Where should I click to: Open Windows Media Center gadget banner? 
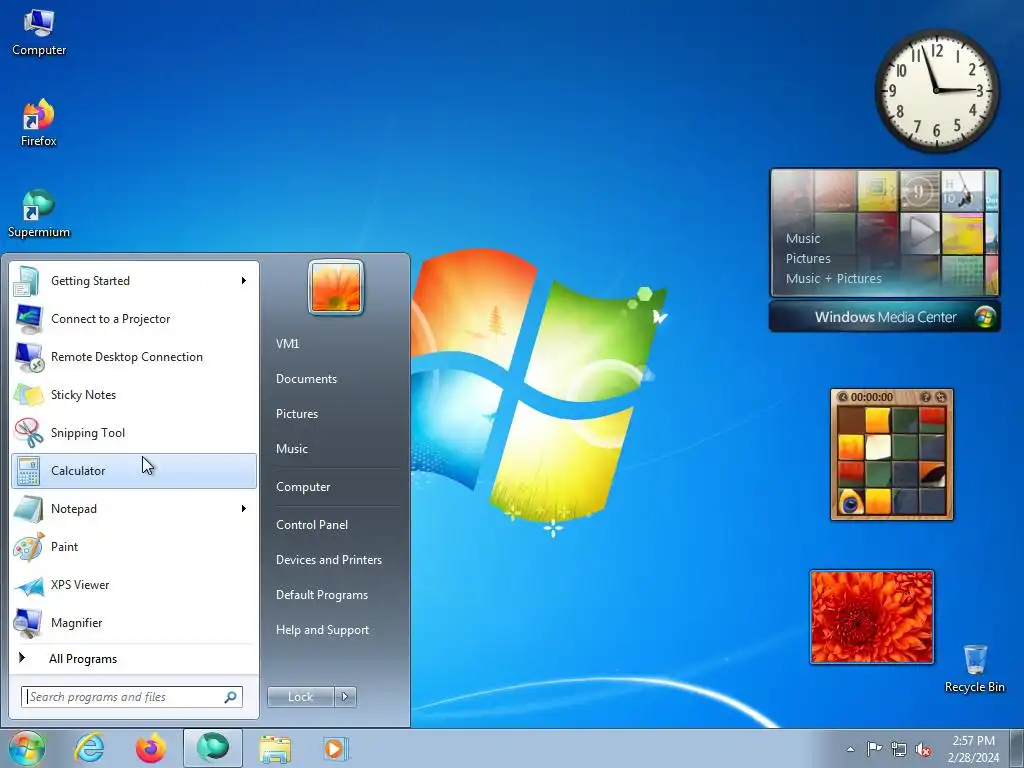point(885,317)
